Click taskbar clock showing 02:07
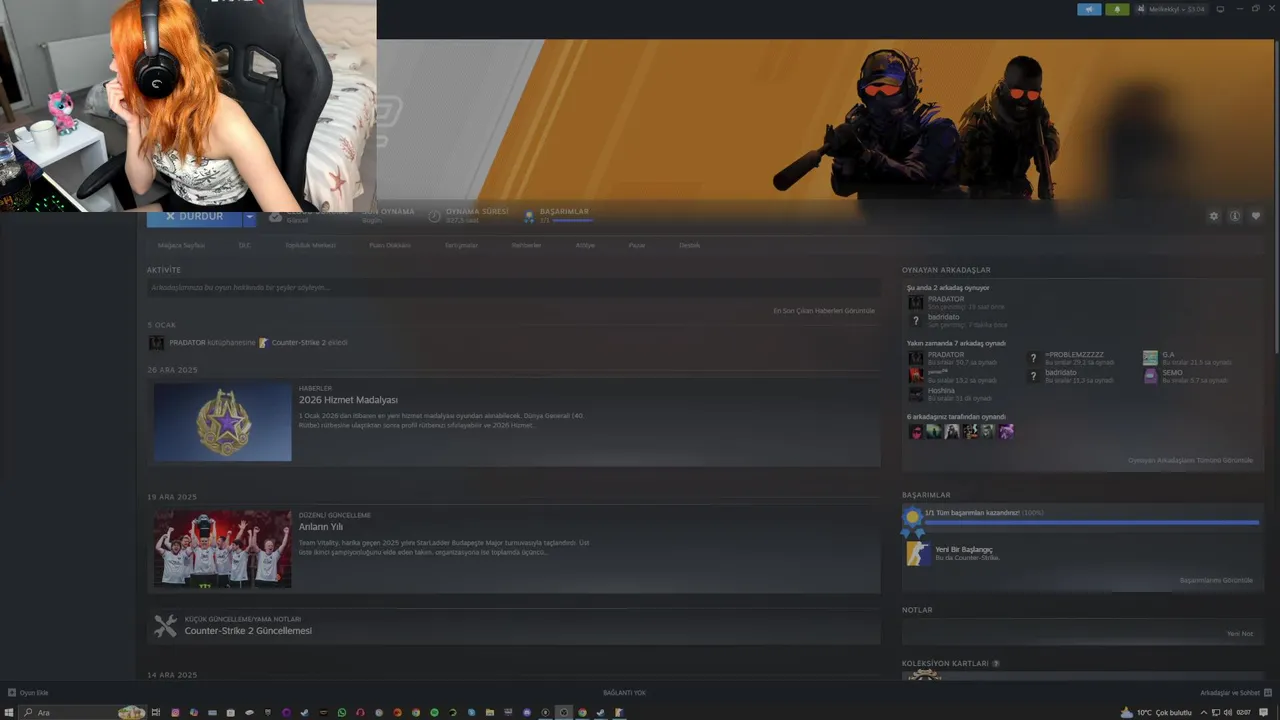 (x=1243, y=713)
